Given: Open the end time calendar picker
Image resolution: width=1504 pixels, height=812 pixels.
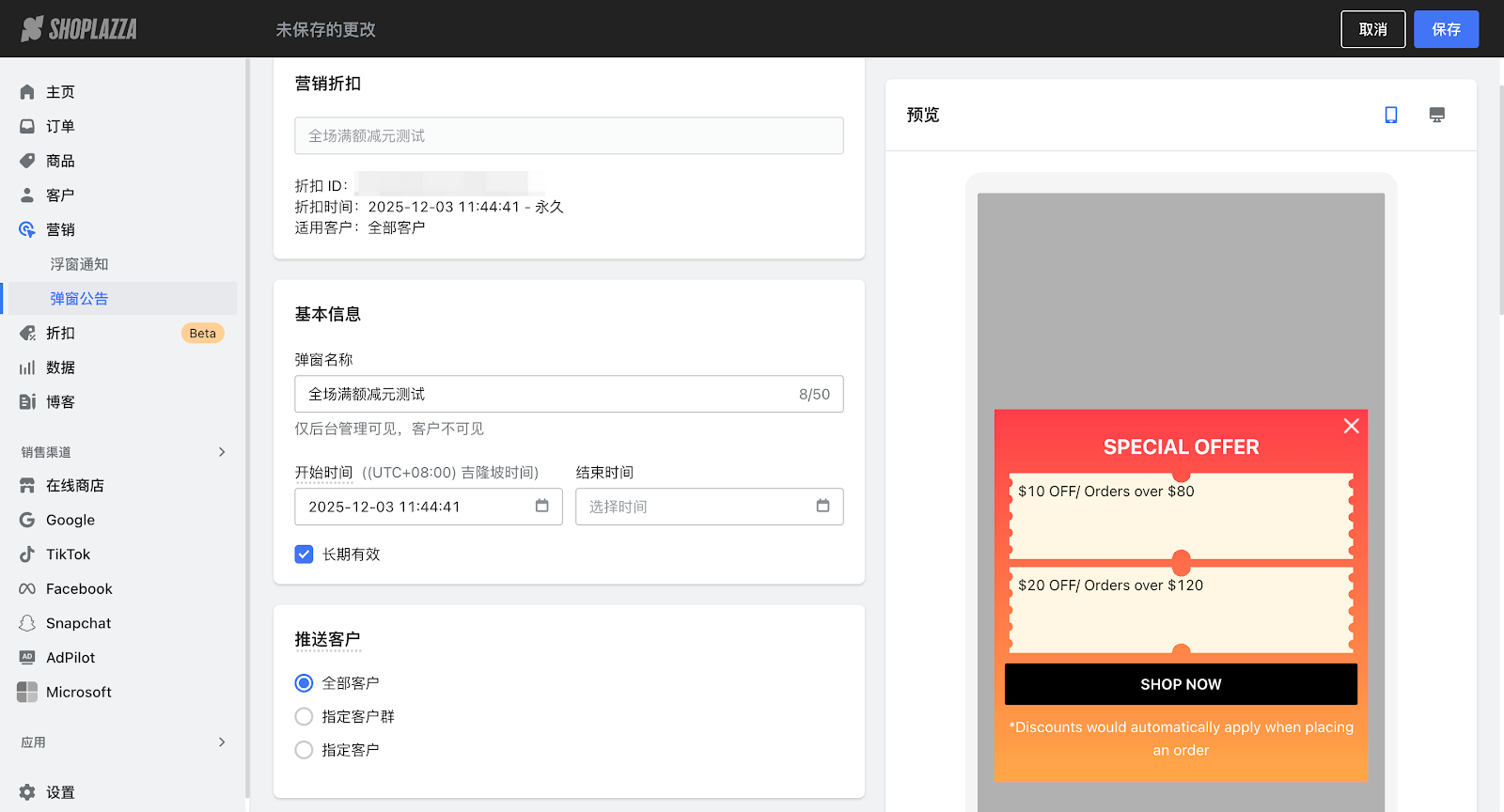Looking at the screenshot, I should tap(822, 506).
